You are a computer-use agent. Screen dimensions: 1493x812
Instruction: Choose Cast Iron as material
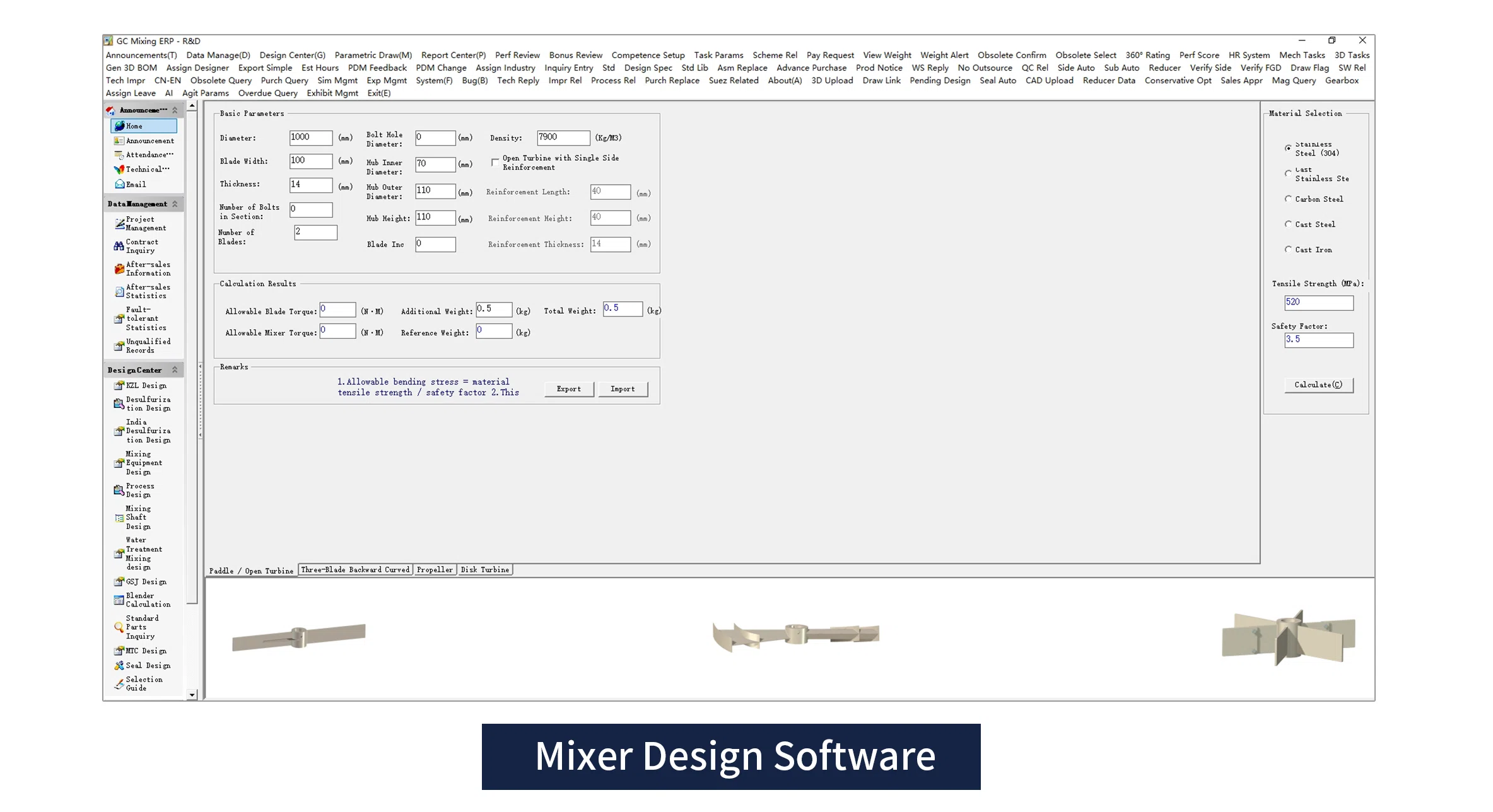(x=1289, y=250)
